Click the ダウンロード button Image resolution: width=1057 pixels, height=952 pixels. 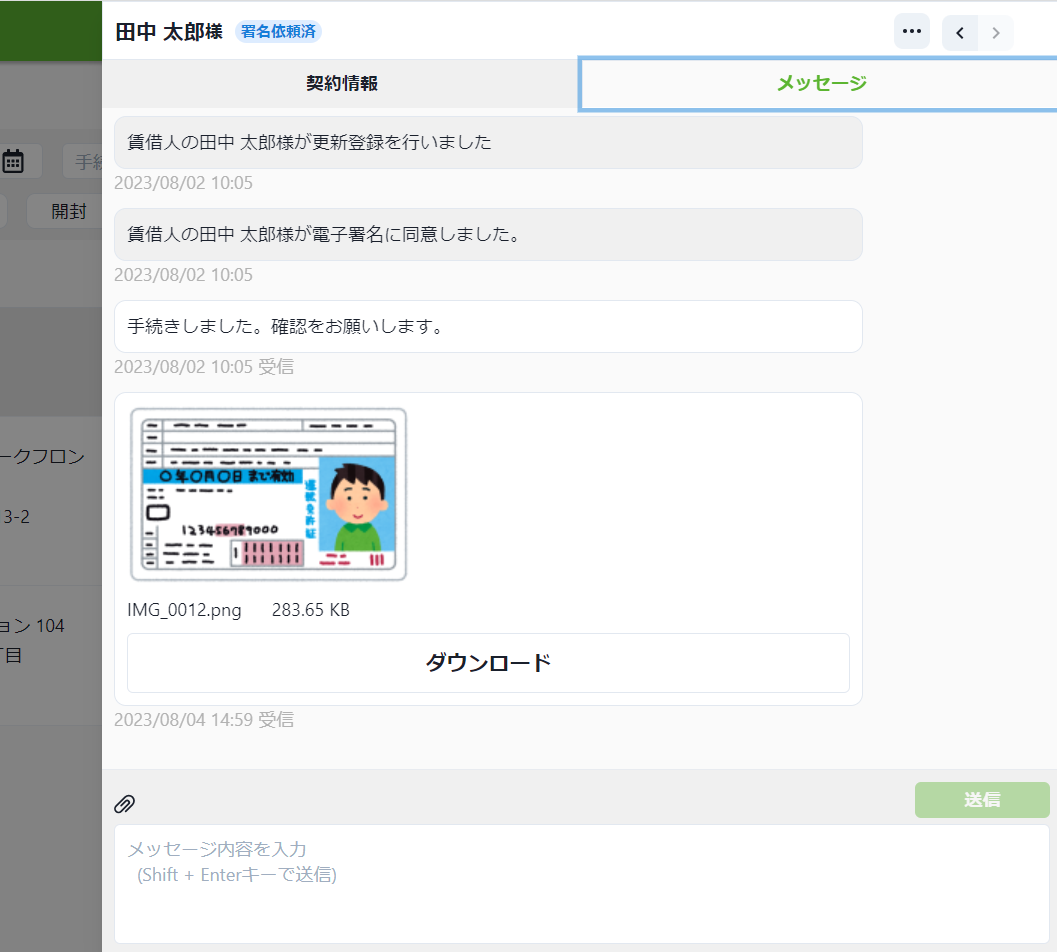(488, 663)
